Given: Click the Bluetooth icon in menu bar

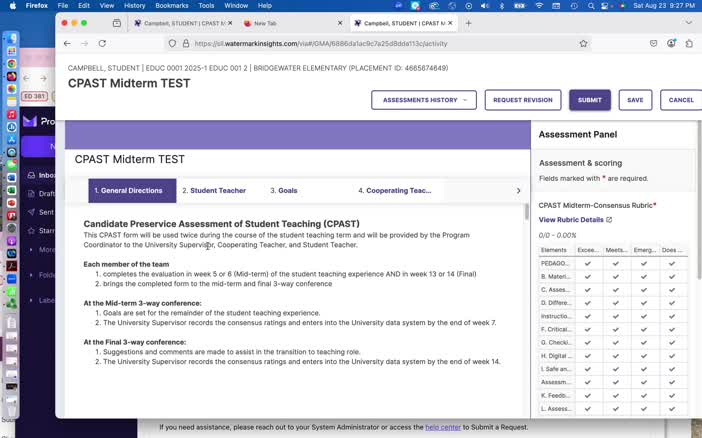Looking at the screenshot, I should (x=502, y=6).
